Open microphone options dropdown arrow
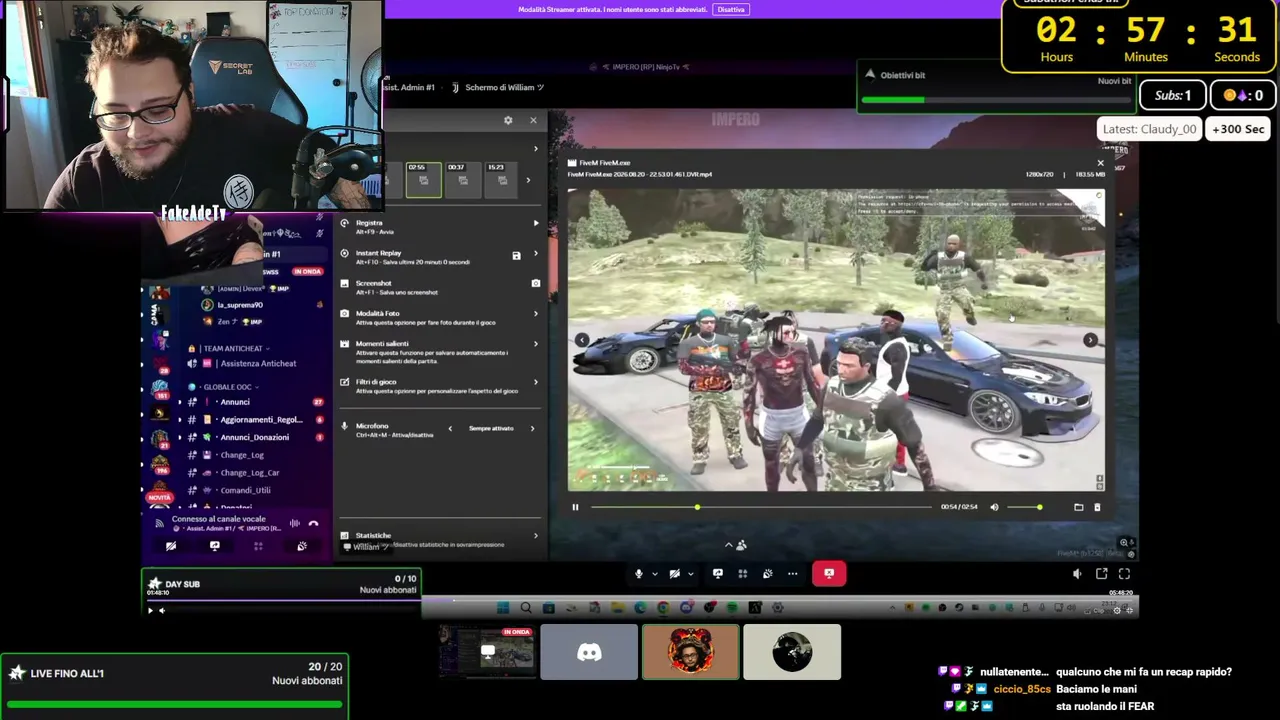The image size is (1280, 720). coord(655,574)
